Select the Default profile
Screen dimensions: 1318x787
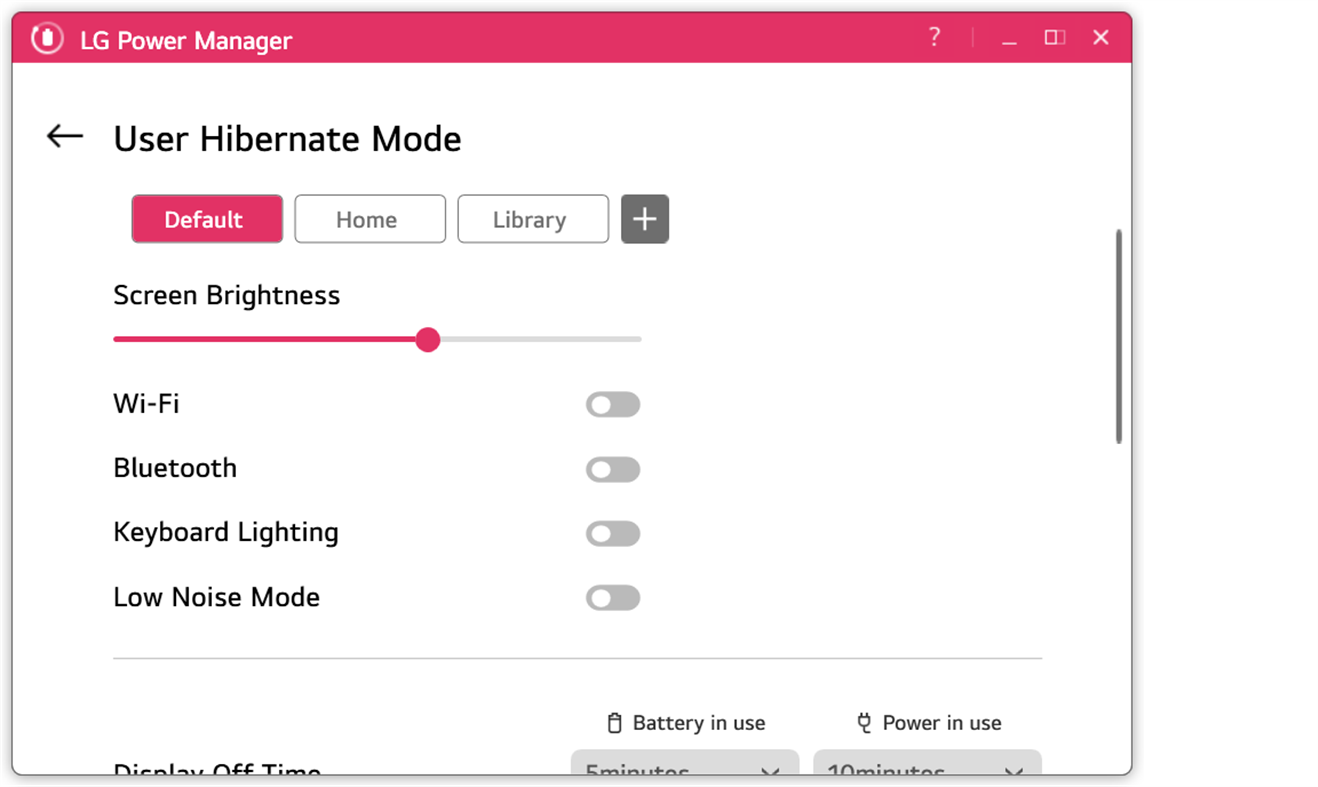click(206, 219)
